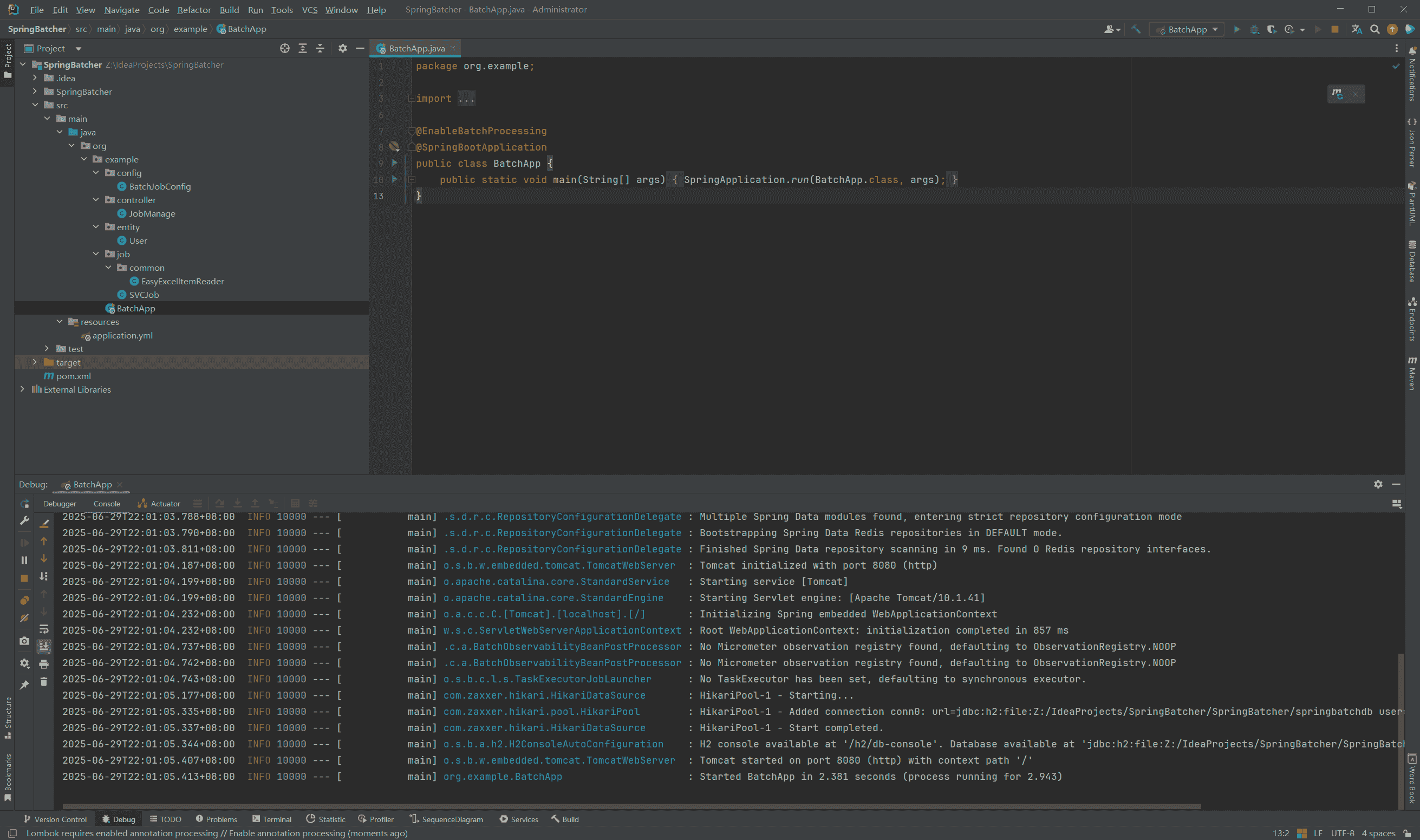Click Memory indicator colored icon in status bar
The image size is (1420, 840).
point(1302,833)
